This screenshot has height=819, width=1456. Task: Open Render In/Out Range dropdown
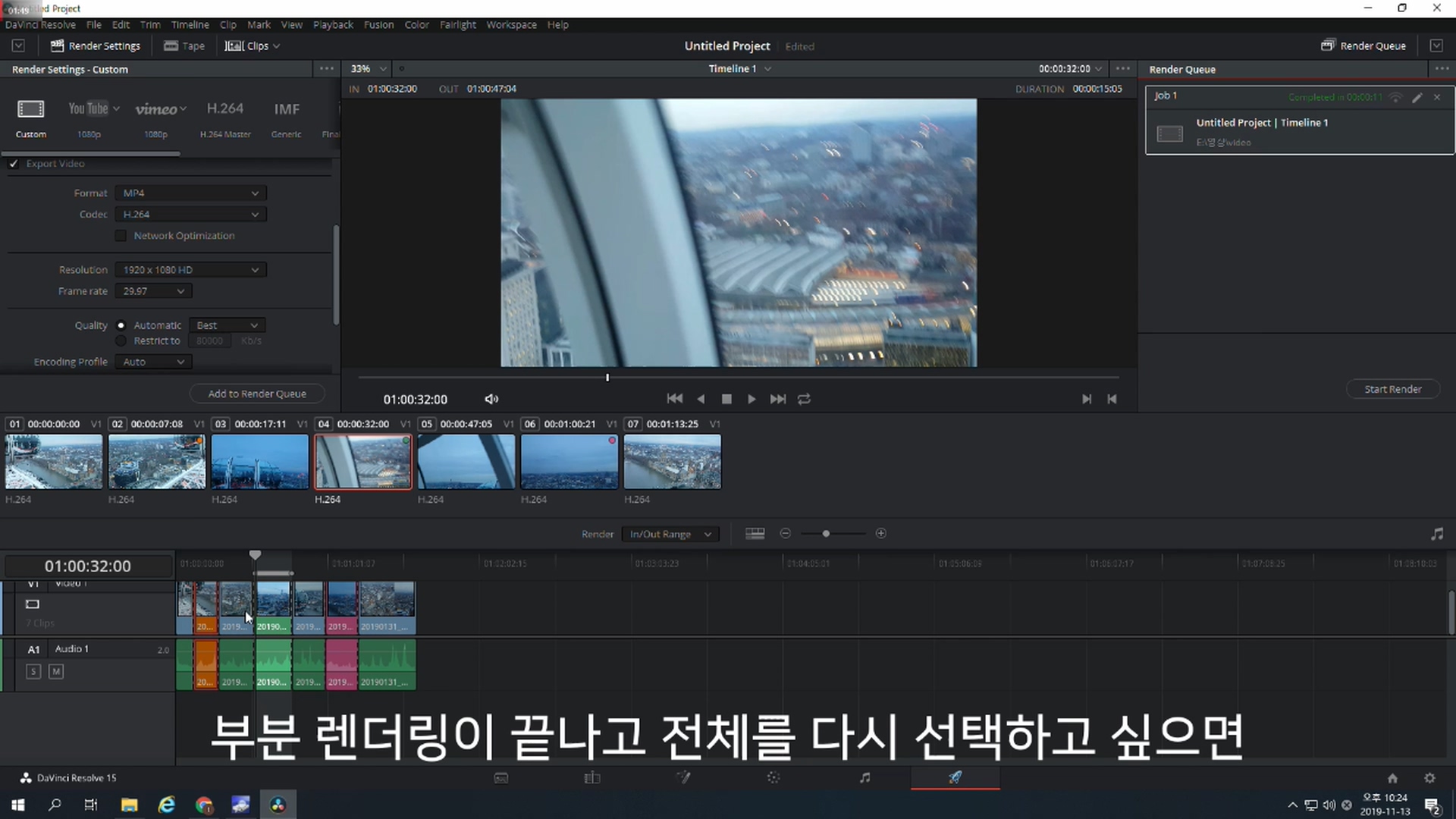point(670,534)
